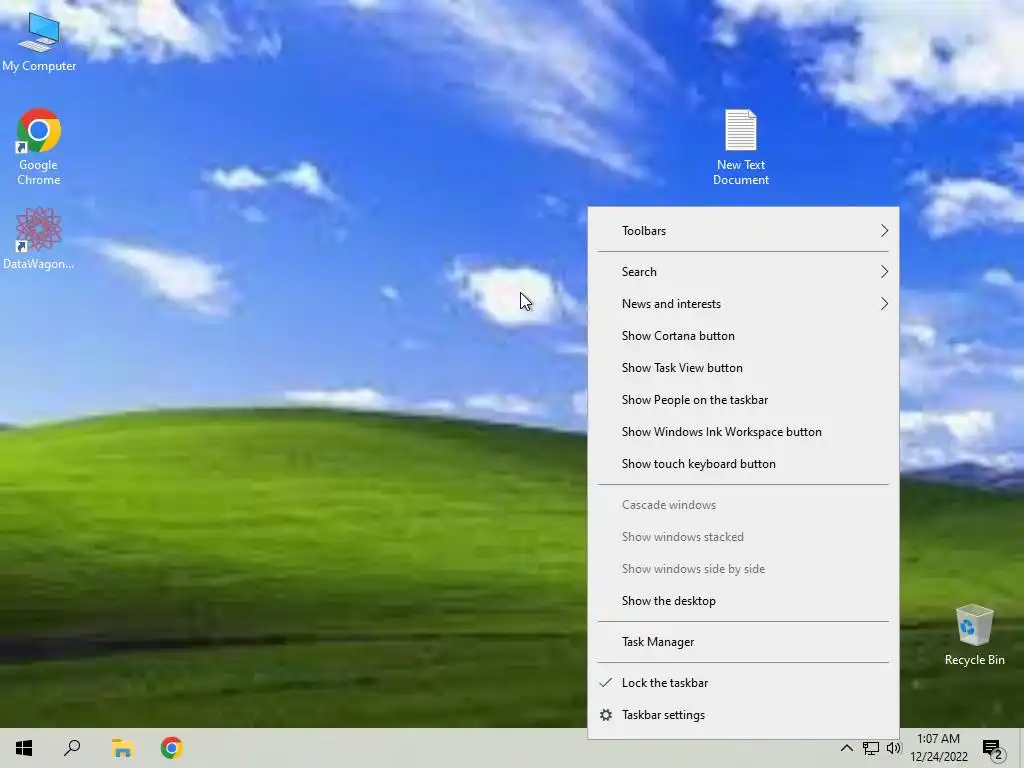This screenshot has width=1024, height=768.
Task: Toggle Show touch keyboard button
Action: pyautogui.click(x=743, y=464)
